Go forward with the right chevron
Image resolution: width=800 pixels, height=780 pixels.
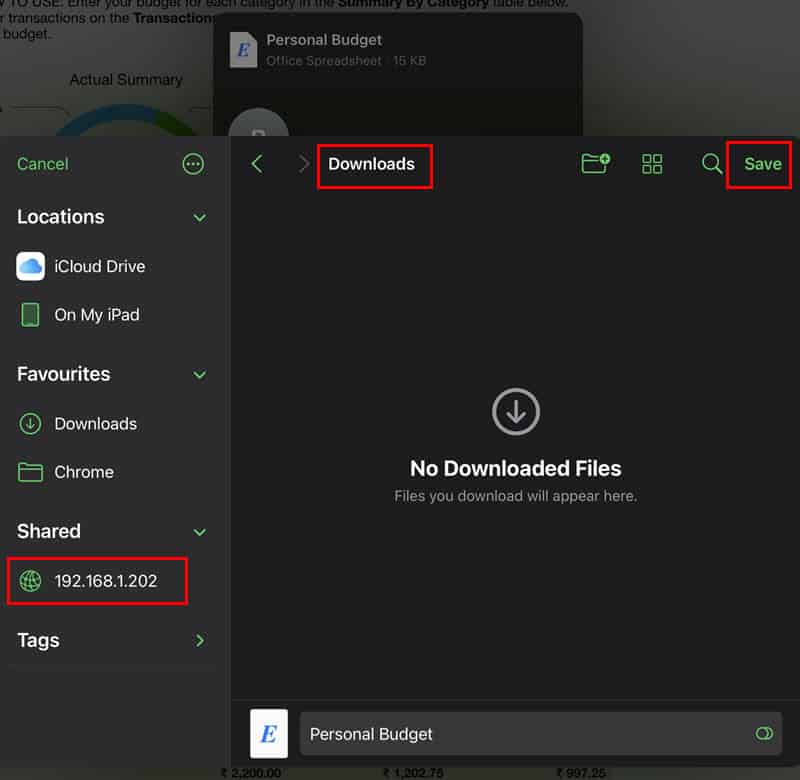click(304, 164)
